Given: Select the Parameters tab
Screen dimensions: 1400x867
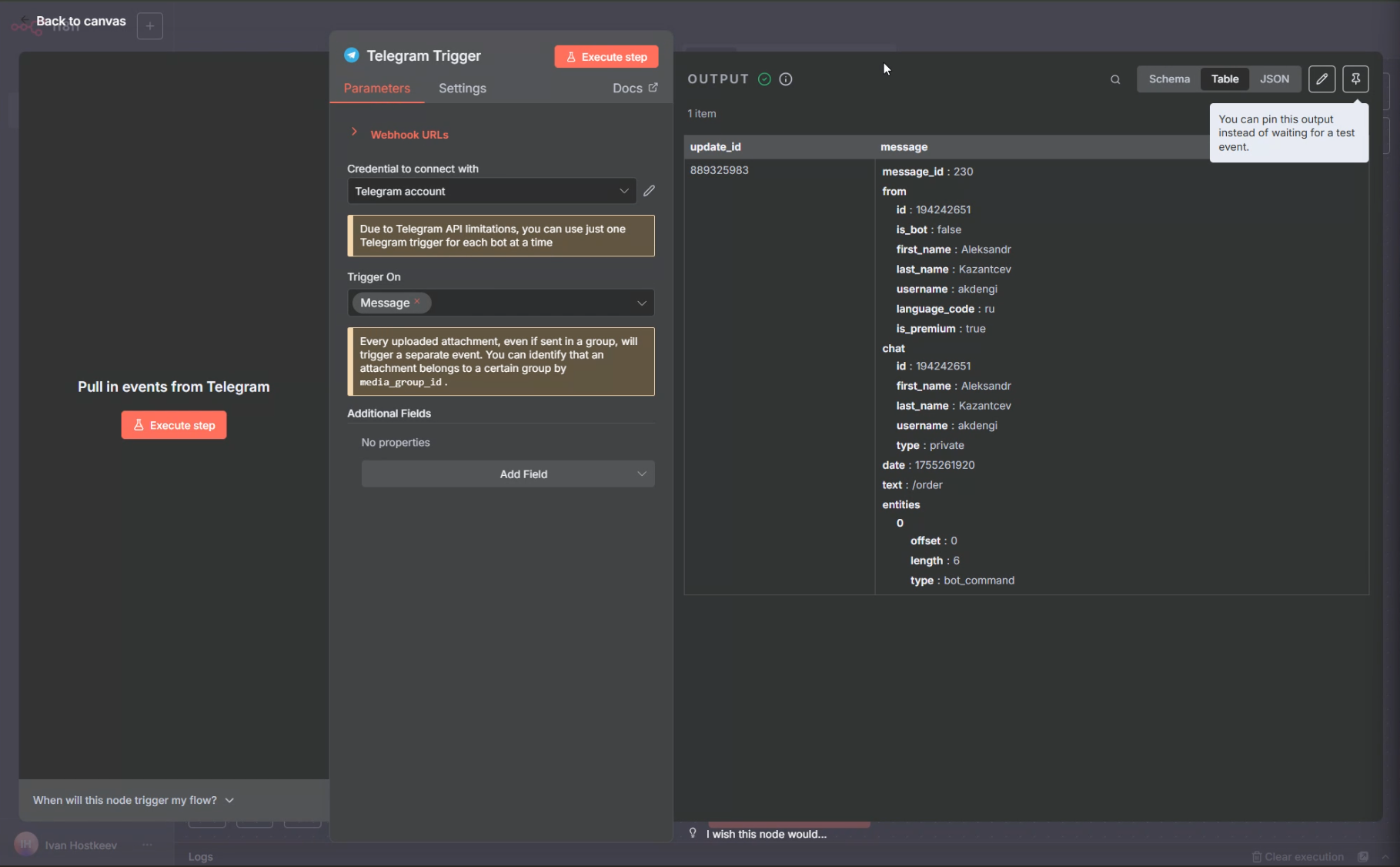Looking at the screenshot, I should 376,89.
